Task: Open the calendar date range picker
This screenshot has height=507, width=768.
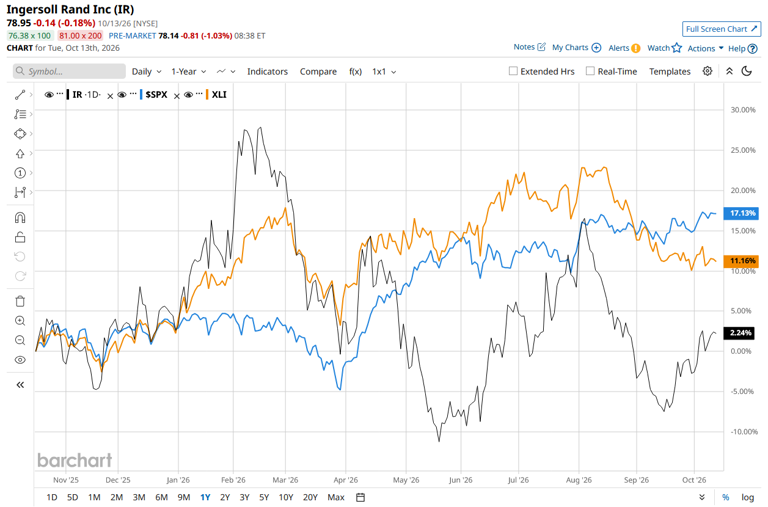Action: (360, 497)
